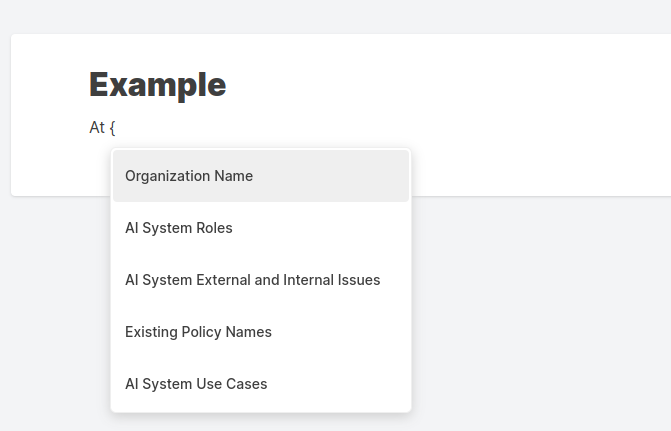
Task: Place cursor before the Example heading
Action: 90,85
